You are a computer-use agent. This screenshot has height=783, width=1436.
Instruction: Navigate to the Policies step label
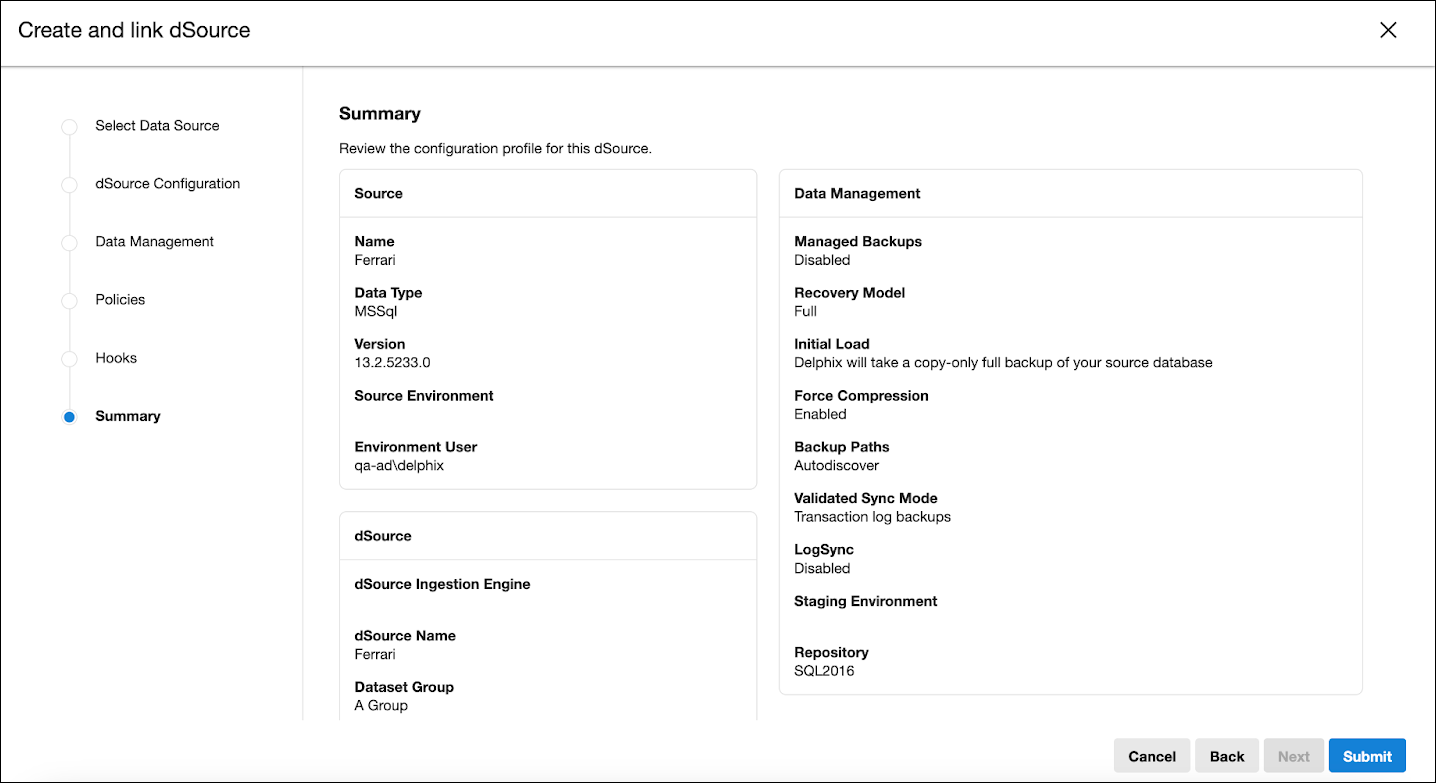[x=120, y=300]
